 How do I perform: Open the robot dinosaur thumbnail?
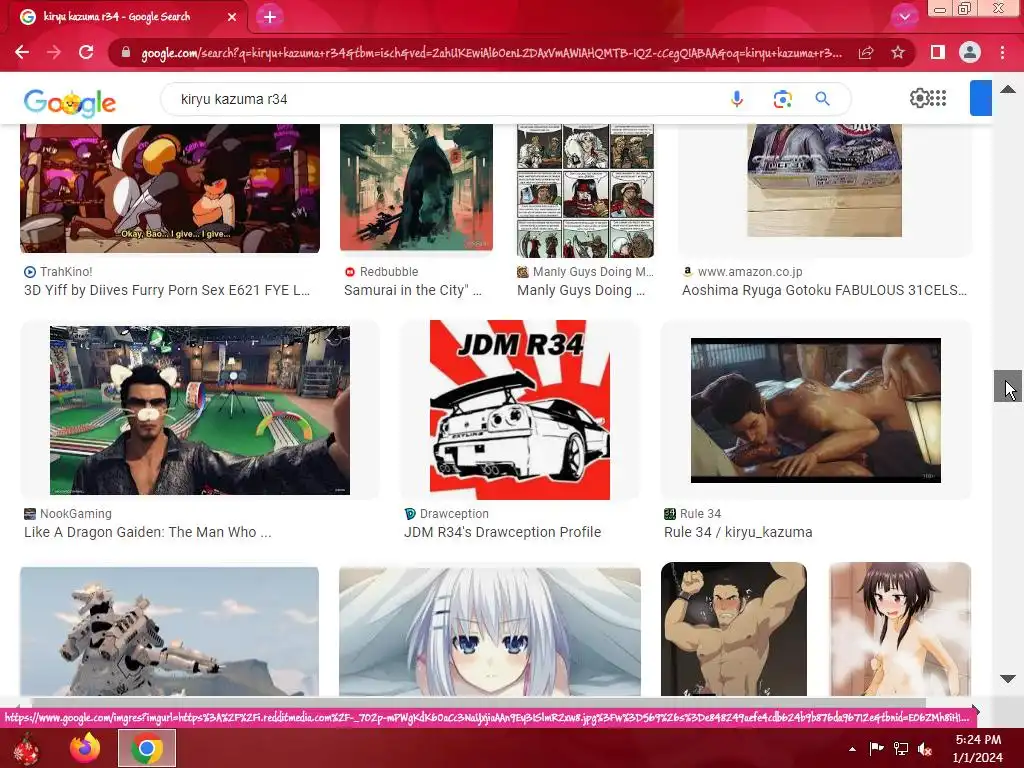click(x=170, y=632)
